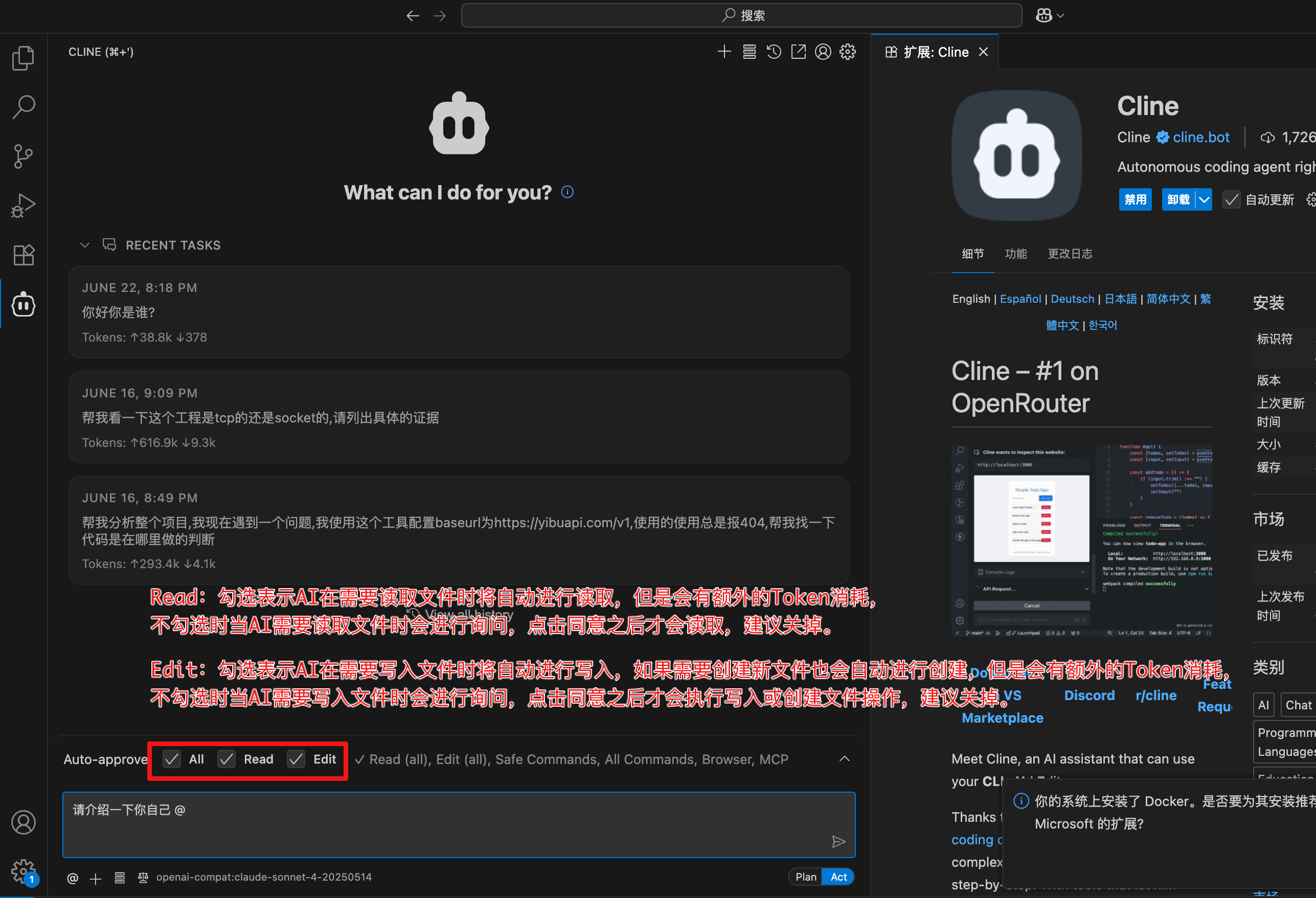1316x898 pixels.
Task: Start a new Cline task with plus icon
Action: pyautogui.click(x=724, y=52)
